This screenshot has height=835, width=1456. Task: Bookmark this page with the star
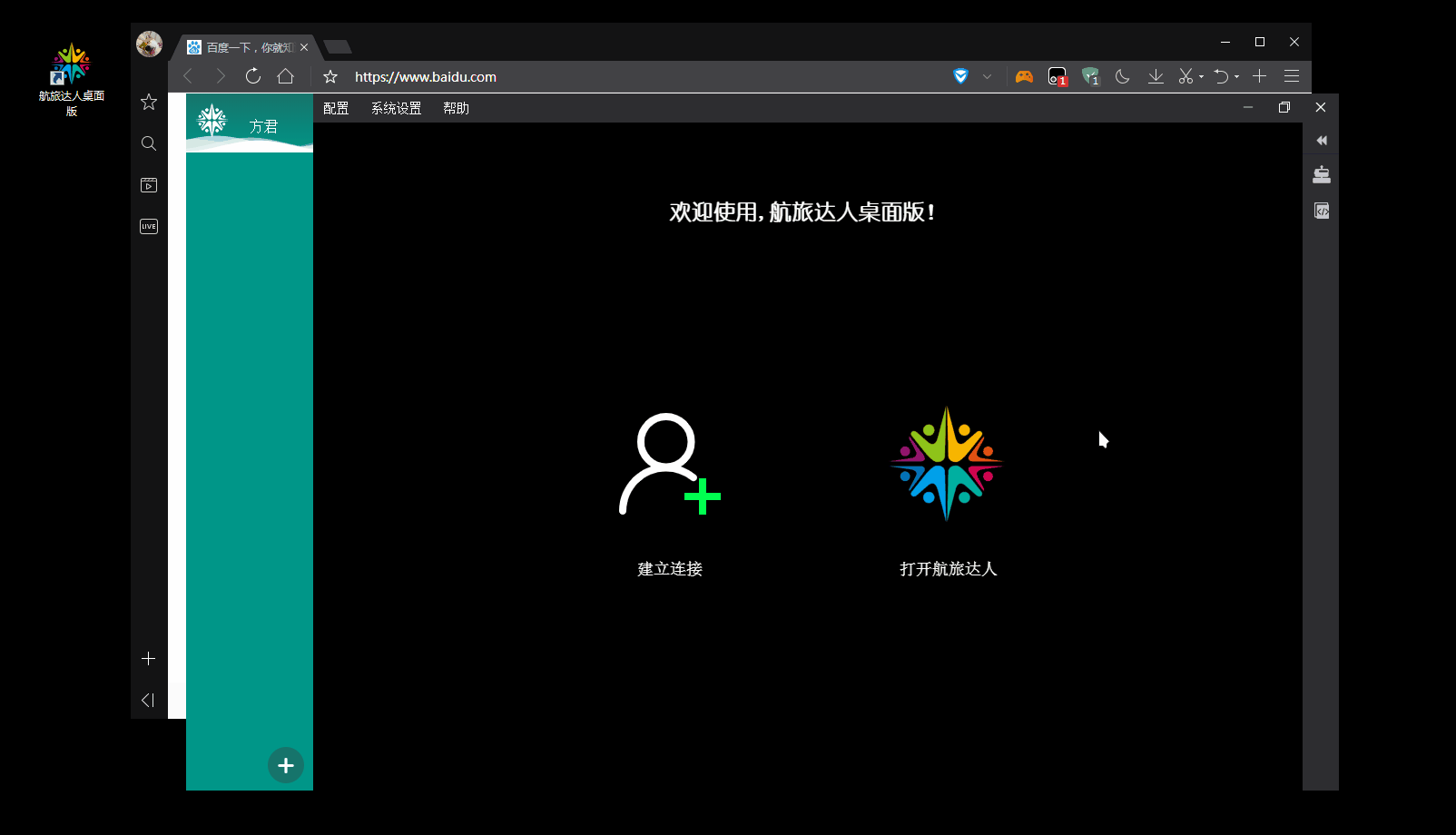330,77
